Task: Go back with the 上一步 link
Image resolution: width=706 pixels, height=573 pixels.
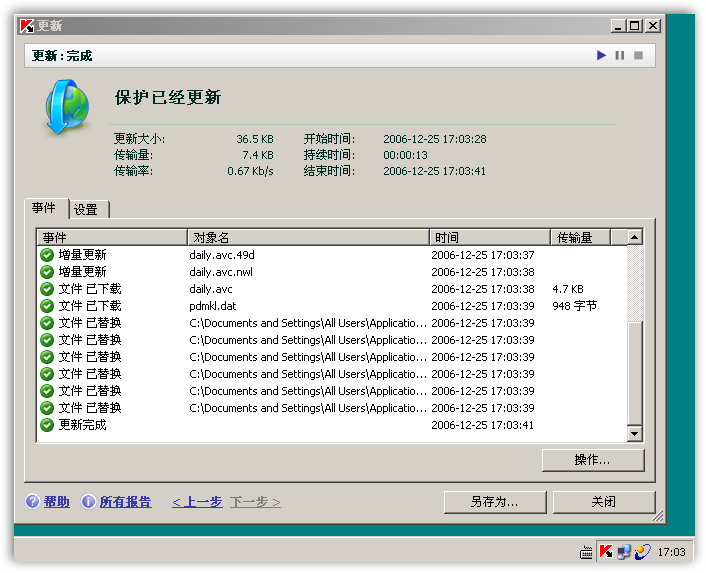Action: (197, 502)
